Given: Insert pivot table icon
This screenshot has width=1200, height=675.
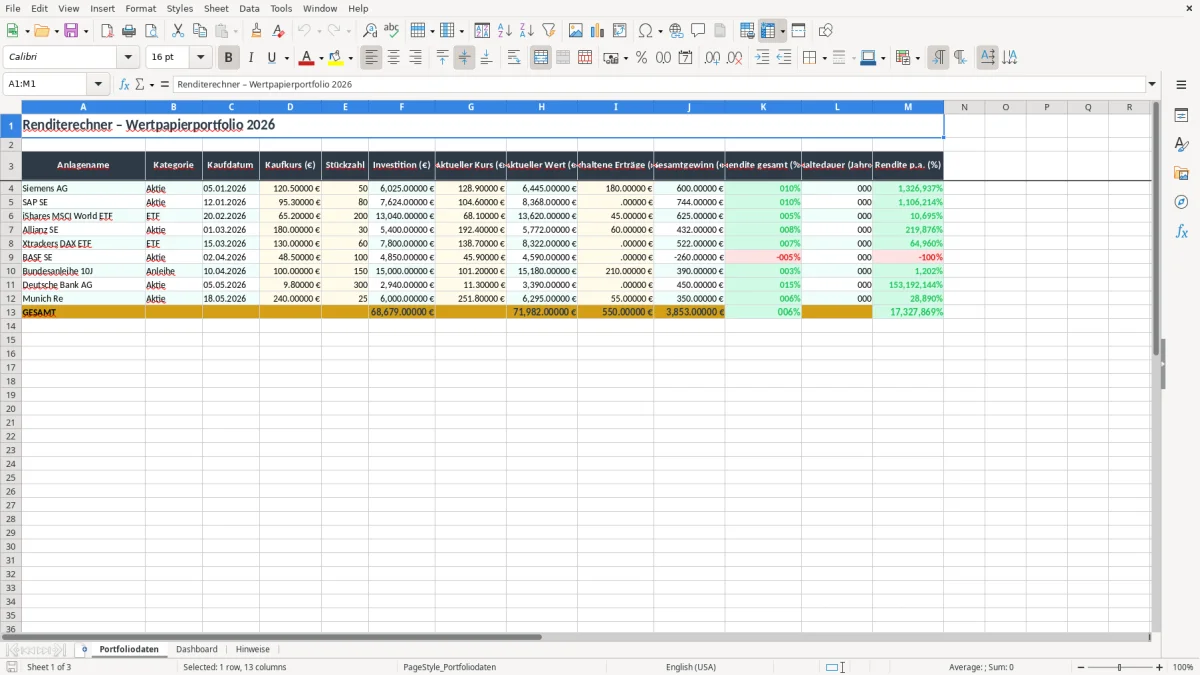Looking at the screenshot, I should 620,31.
